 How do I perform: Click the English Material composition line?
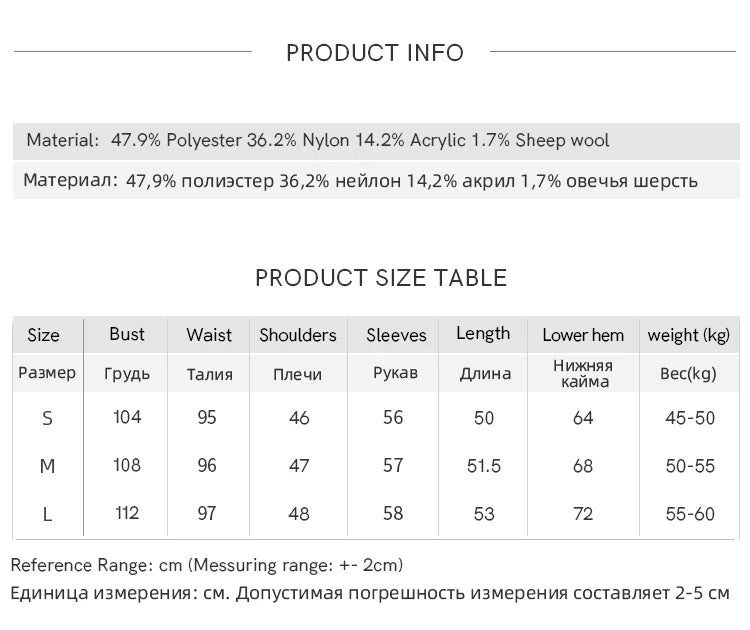tap(317, 141)
